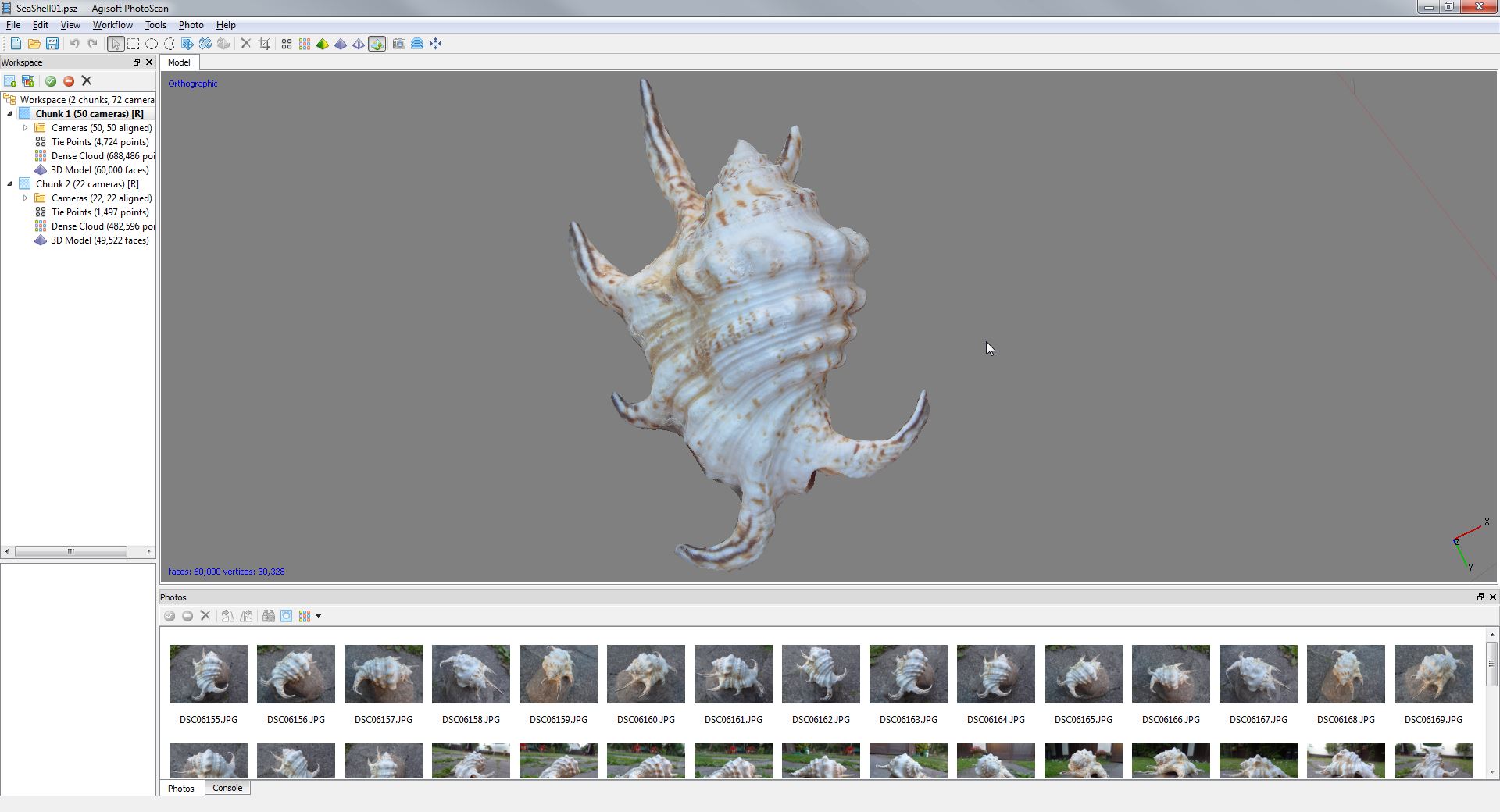Image resolution: width=1500 pixels, height=812 pixels.
Task: Display the model in Shaded mode
Action: [323, 44]
